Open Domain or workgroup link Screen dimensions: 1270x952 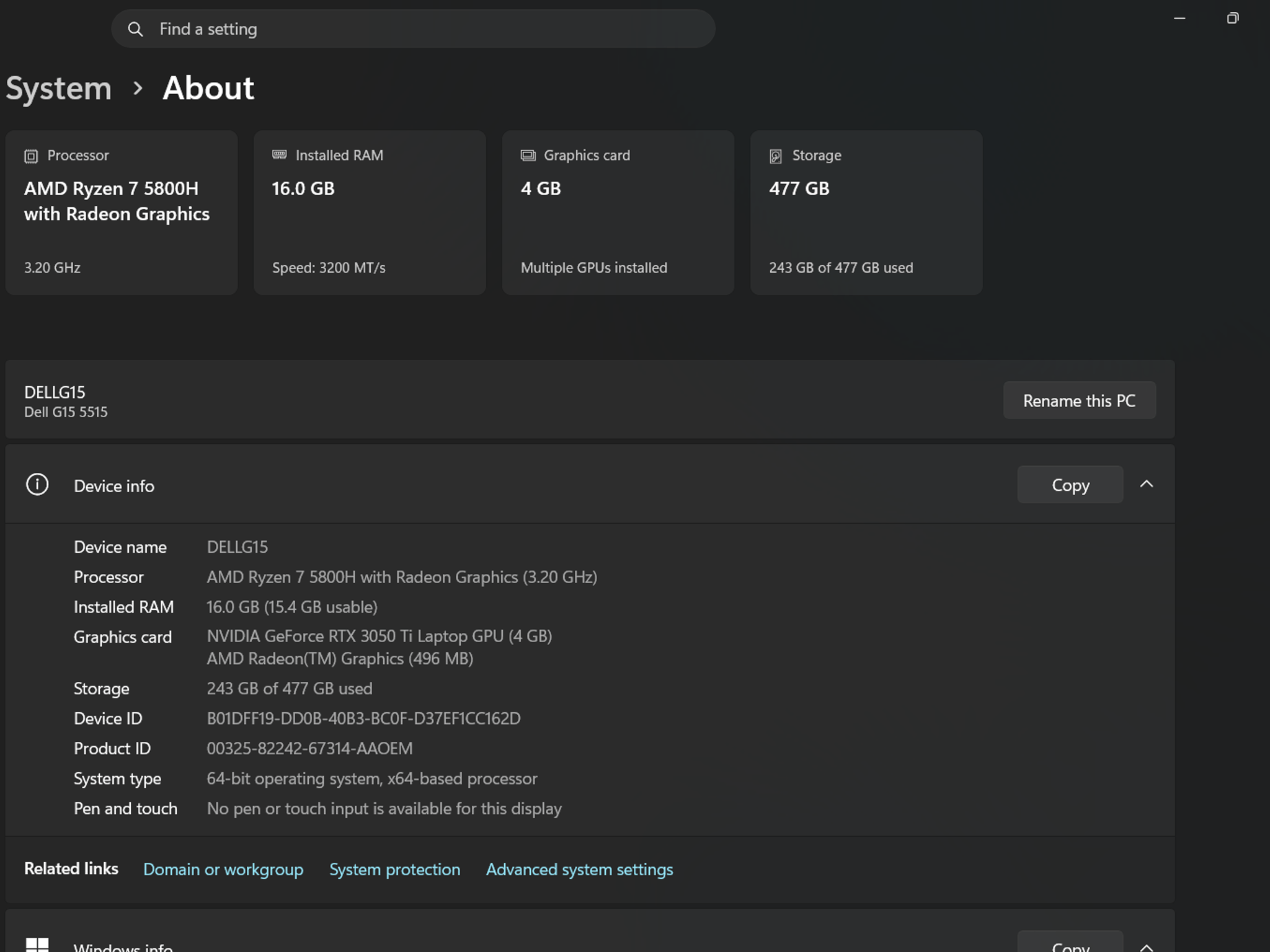(223, 870)
